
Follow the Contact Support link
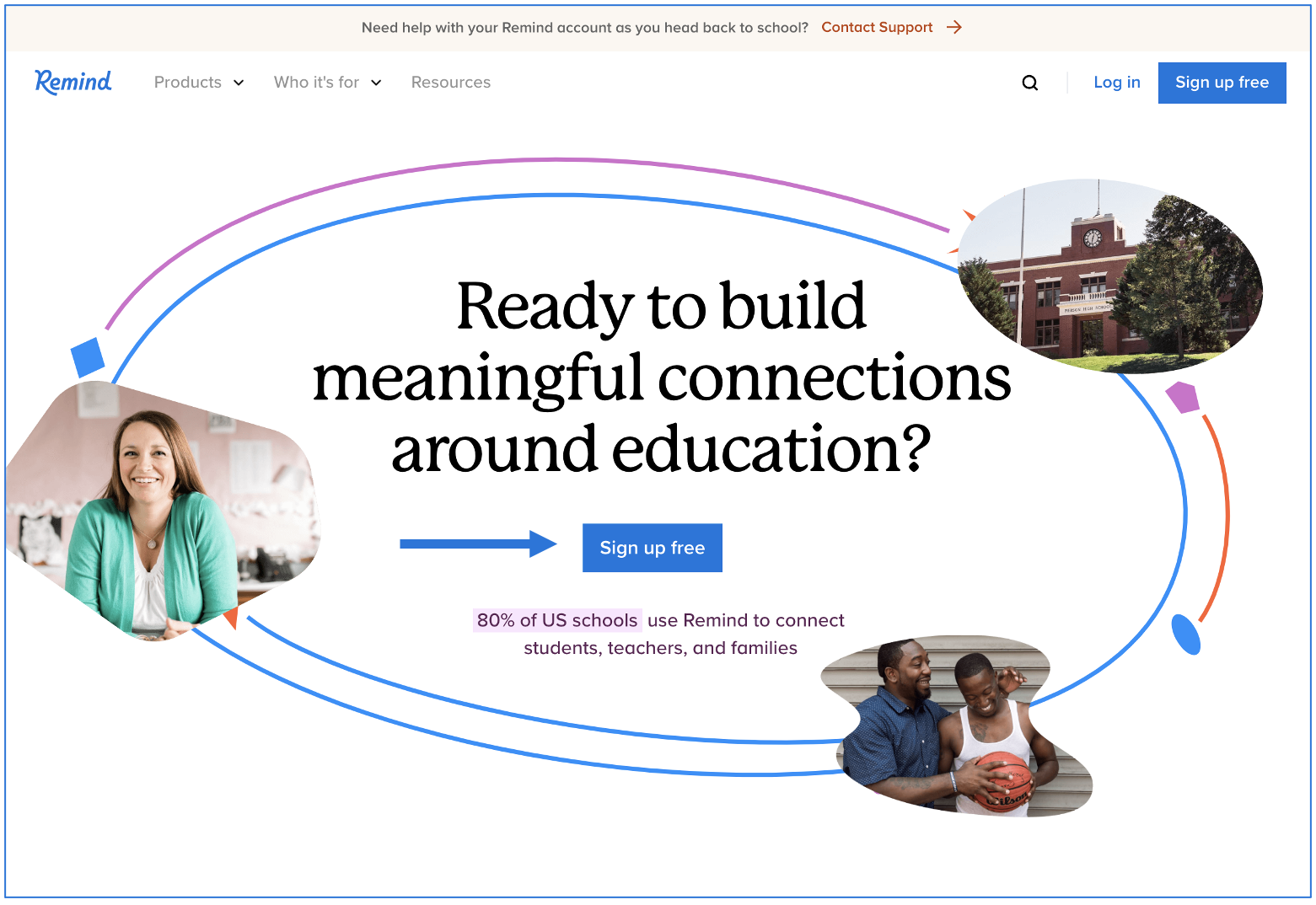coord(877,28)
